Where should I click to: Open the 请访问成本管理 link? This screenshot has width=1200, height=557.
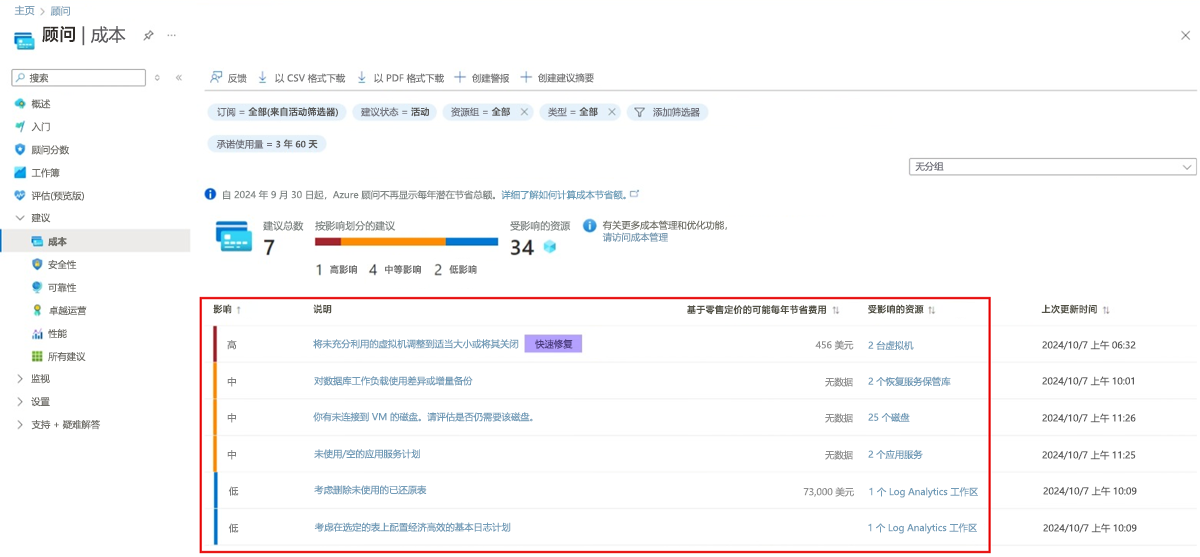[x=635, y=238]
